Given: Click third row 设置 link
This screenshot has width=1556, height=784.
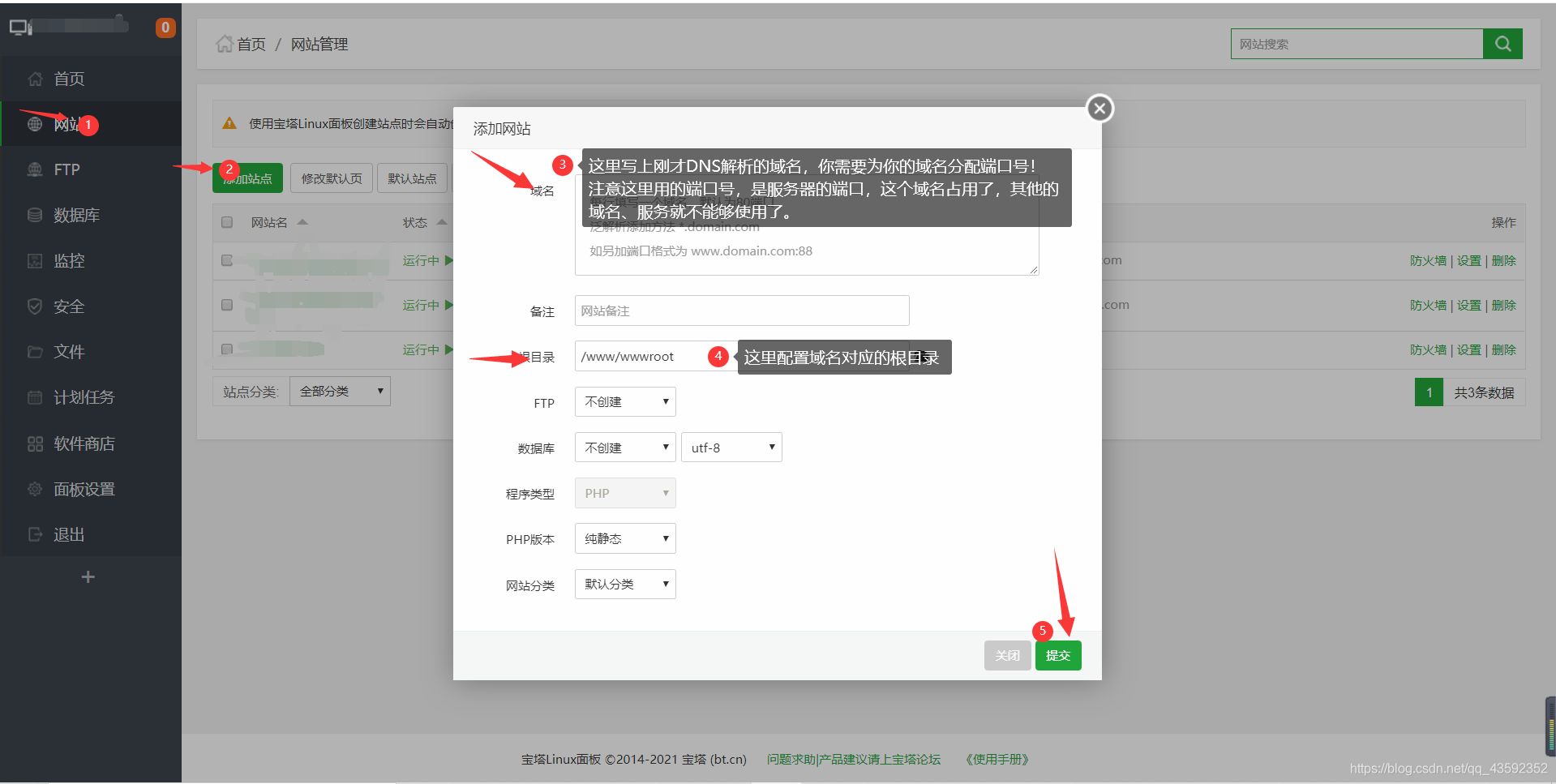Looking at the screenshot, I should pos(1469,349).
